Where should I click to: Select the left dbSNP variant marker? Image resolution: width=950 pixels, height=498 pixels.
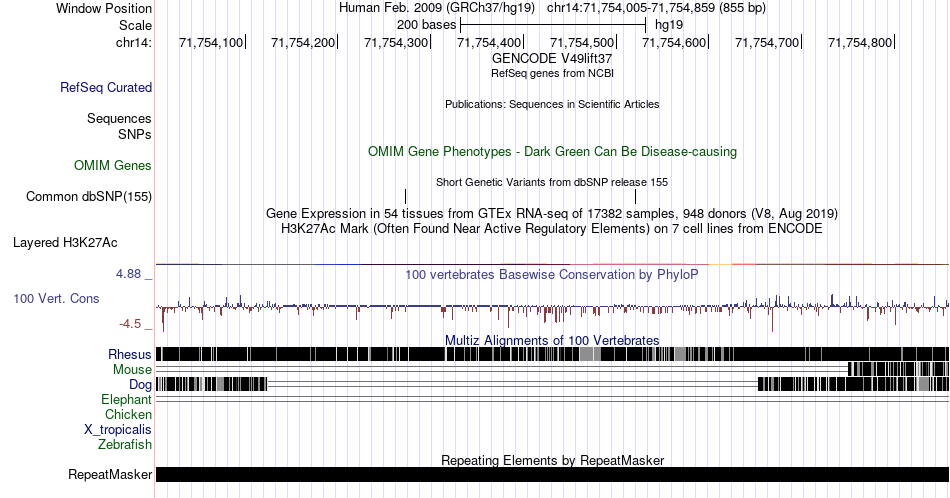405,196
